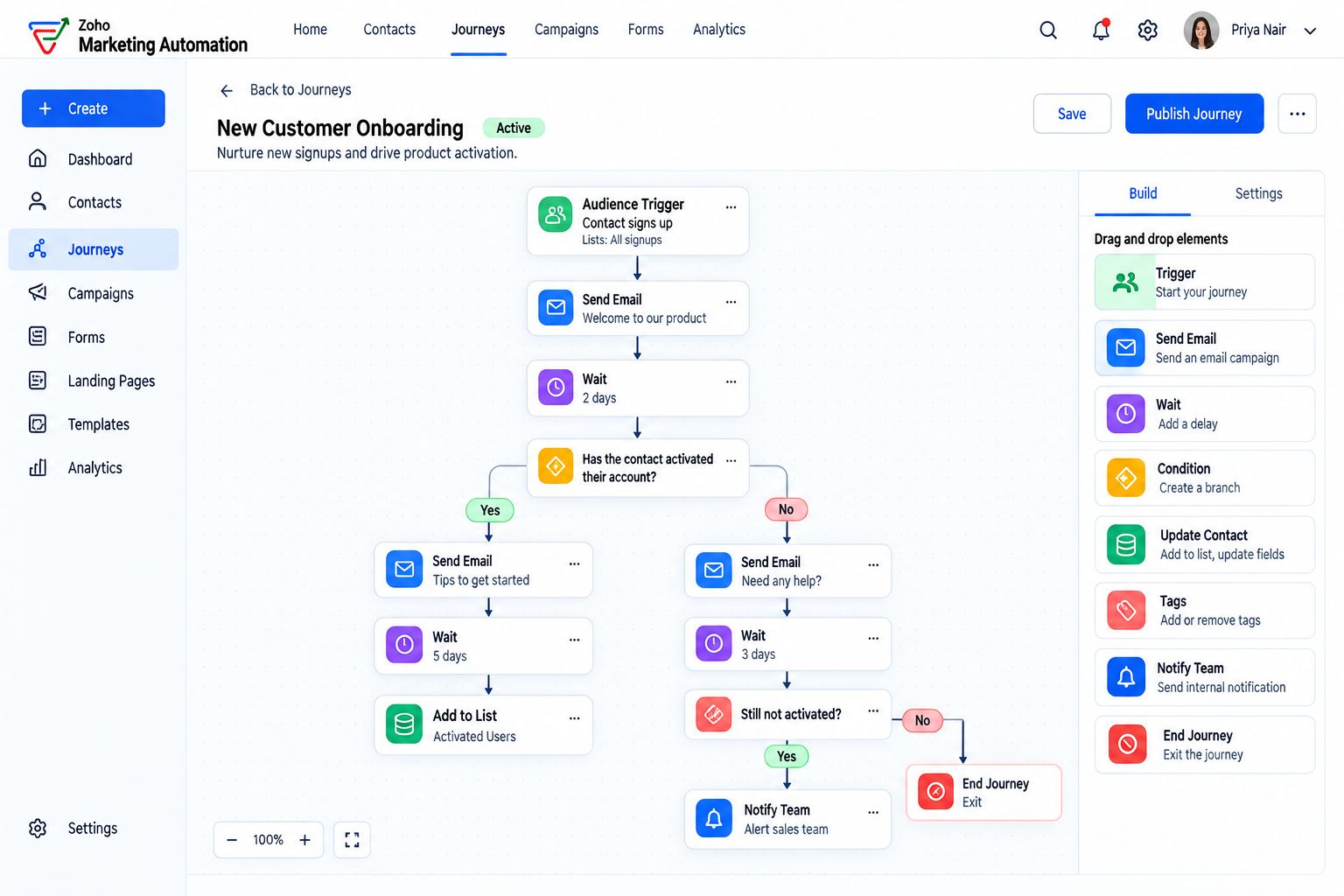Select the Notify Team bell node icon

(x=714, y=819)
